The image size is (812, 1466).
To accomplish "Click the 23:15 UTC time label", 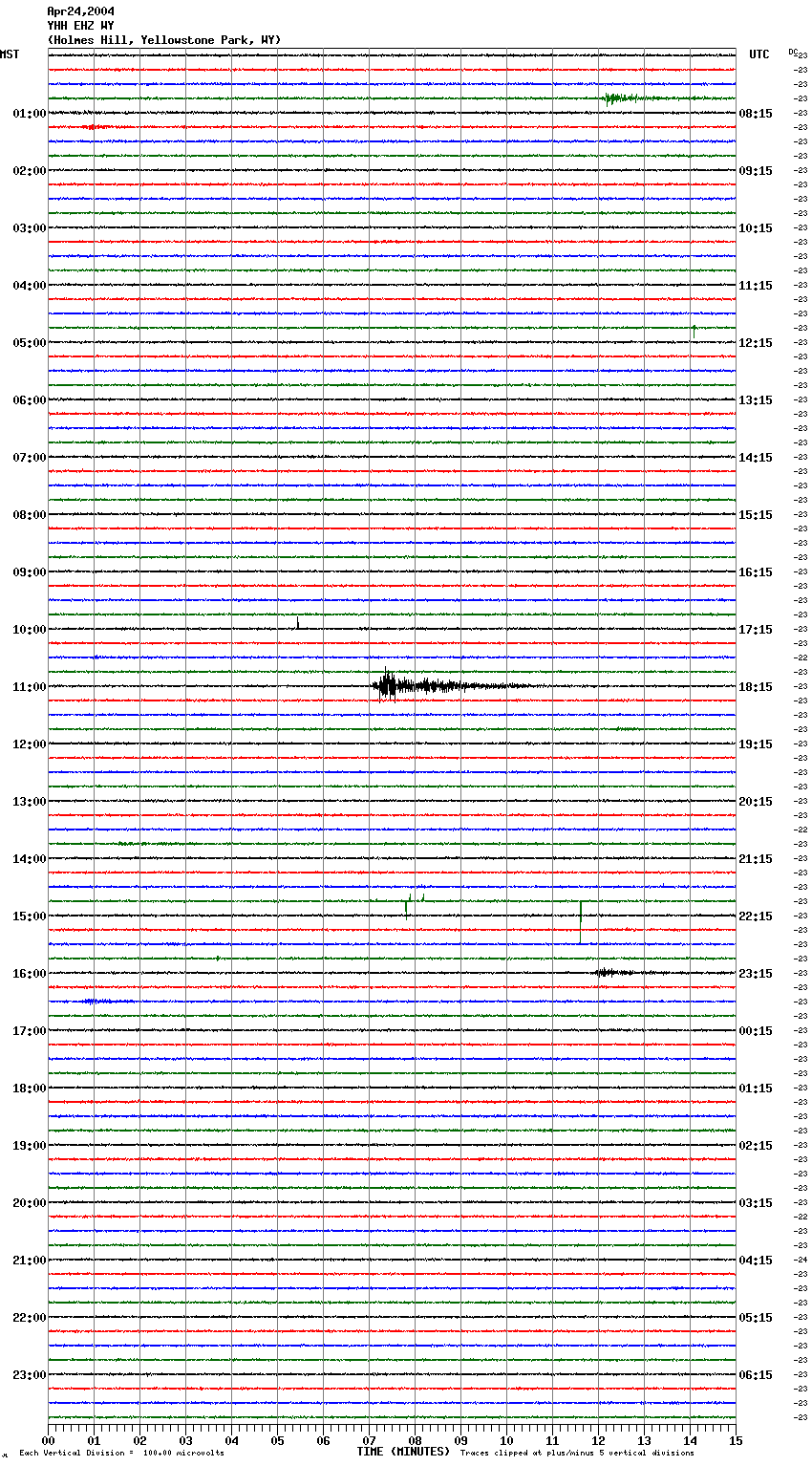I will (x=756, y=974).
